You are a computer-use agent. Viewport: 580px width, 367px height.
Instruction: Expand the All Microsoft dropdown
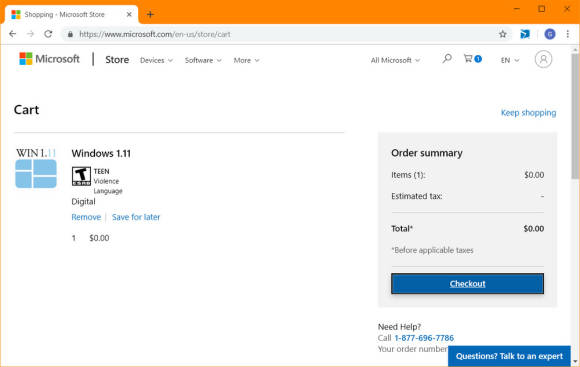(395, 60)
